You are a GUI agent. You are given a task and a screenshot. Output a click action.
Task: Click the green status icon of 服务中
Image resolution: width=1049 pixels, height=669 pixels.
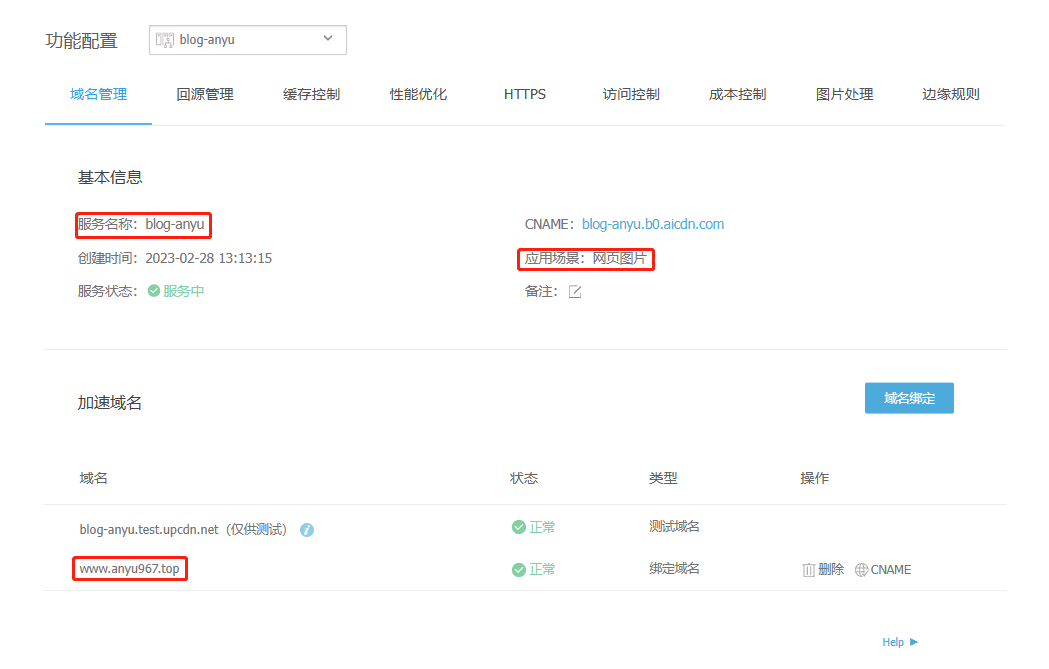[x=154, y=291]
